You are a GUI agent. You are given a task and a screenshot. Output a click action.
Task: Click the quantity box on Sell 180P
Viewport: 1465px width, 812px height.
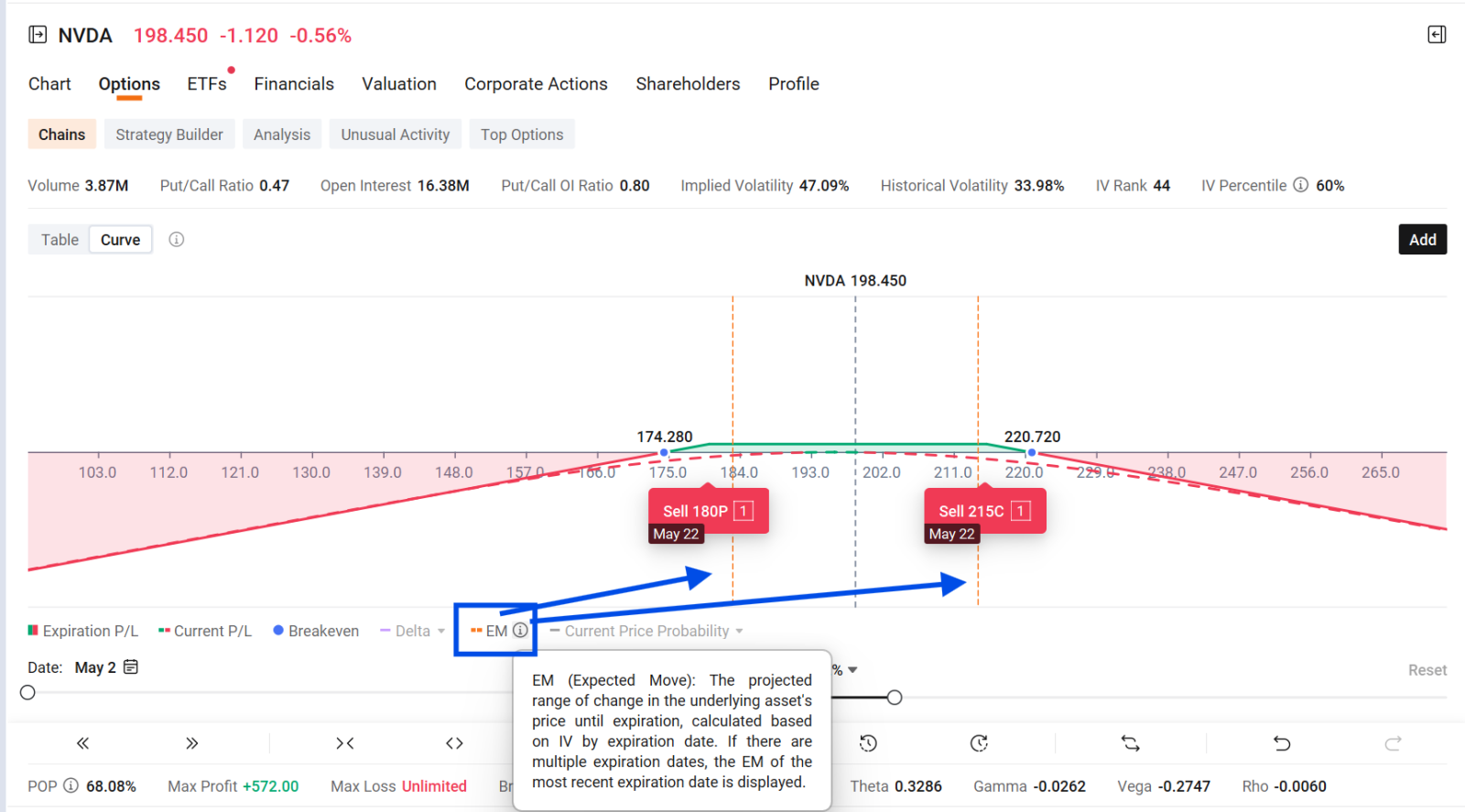[x=743, y=511]
